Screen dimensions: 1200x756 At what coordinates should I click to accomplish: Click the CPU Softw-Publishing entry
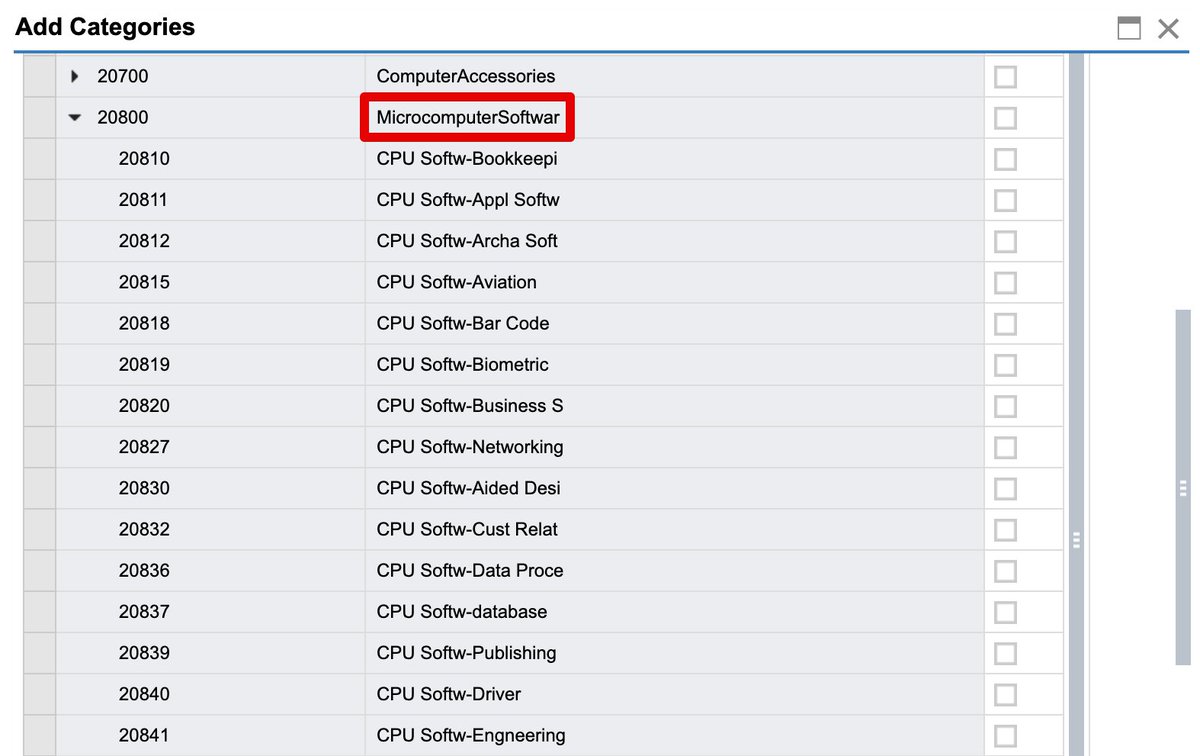click(466, 653)
